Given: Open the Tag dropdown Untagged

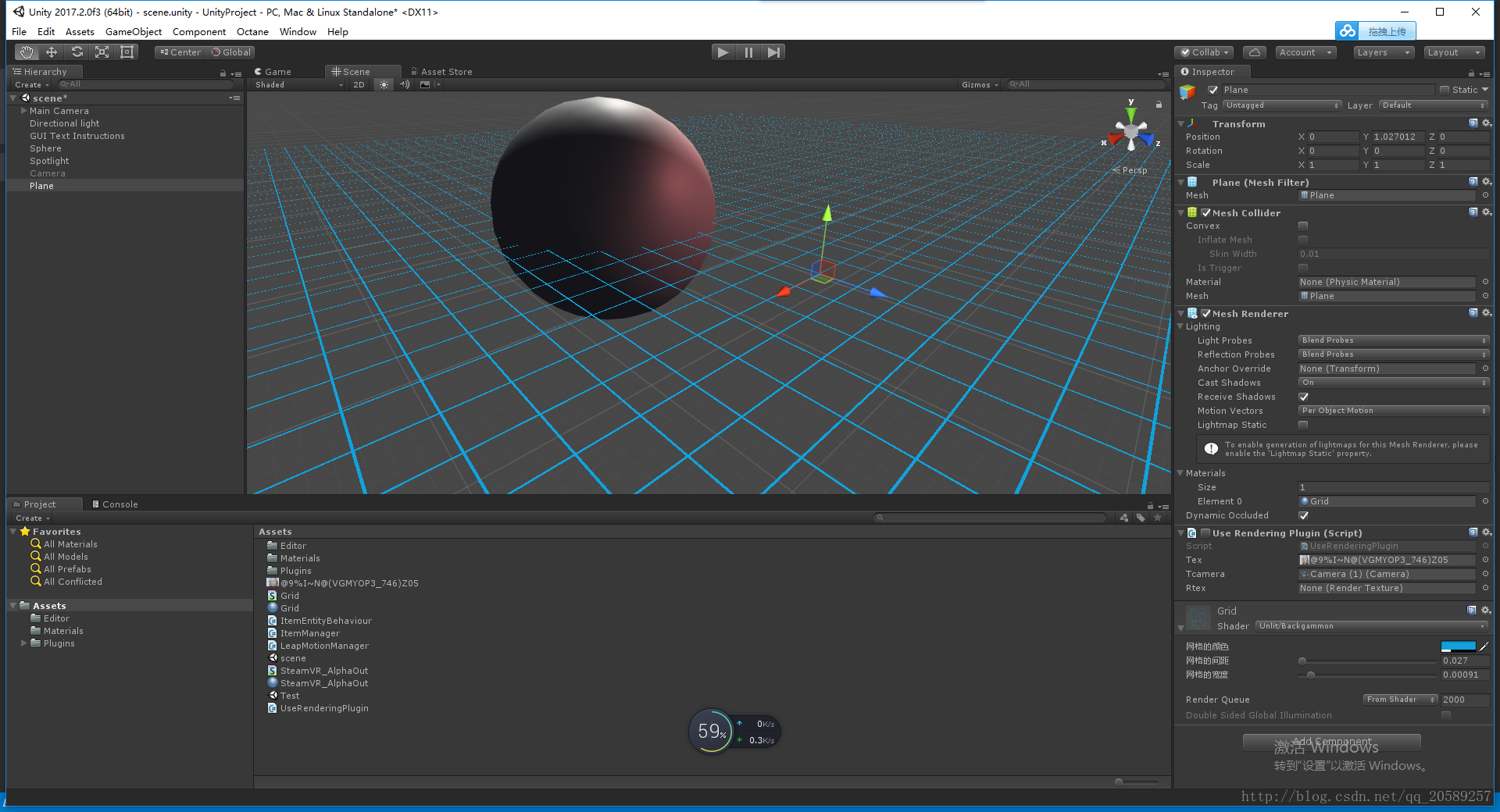Looking at the screenshot, I should tap(1283, 105).
